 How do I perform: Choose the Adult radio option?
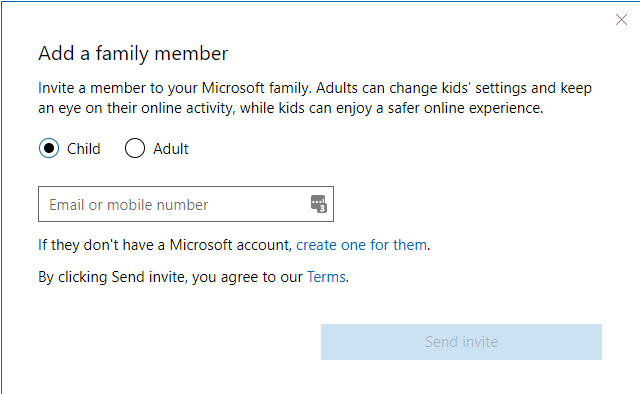pyautogui.click(x=135, y=148)
